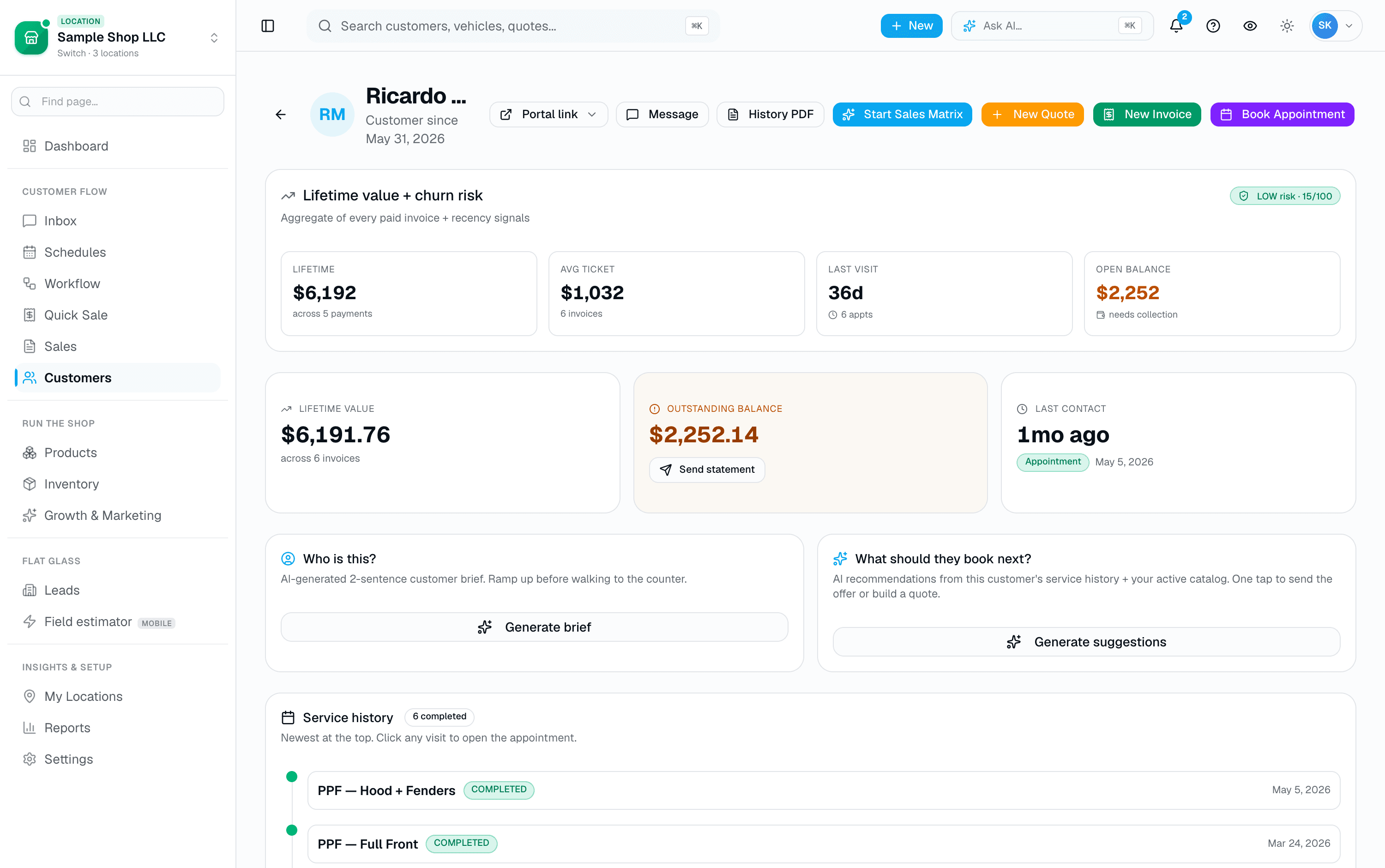The height and width of the screenshot is (868, 1385).
Task: Start Sales Matrix for this customer
Action: tap(902, 114)
